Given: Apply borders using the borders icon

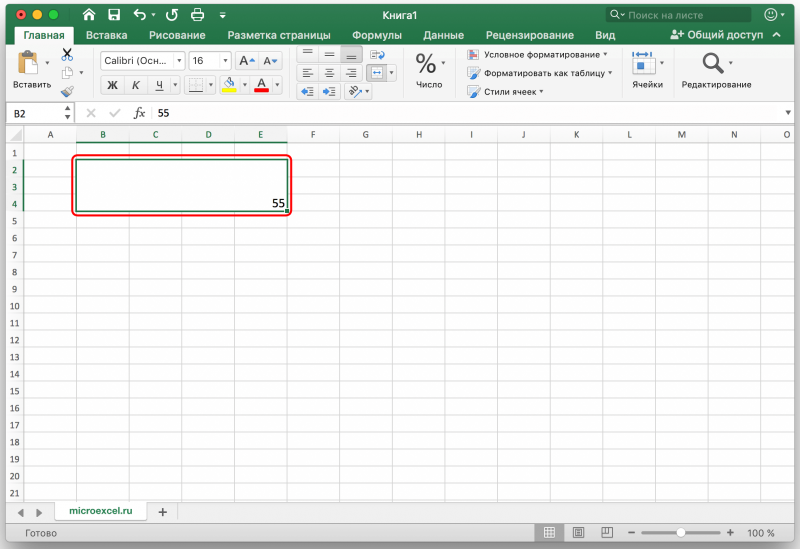Looking at the screenshot, I should [195, 85].
